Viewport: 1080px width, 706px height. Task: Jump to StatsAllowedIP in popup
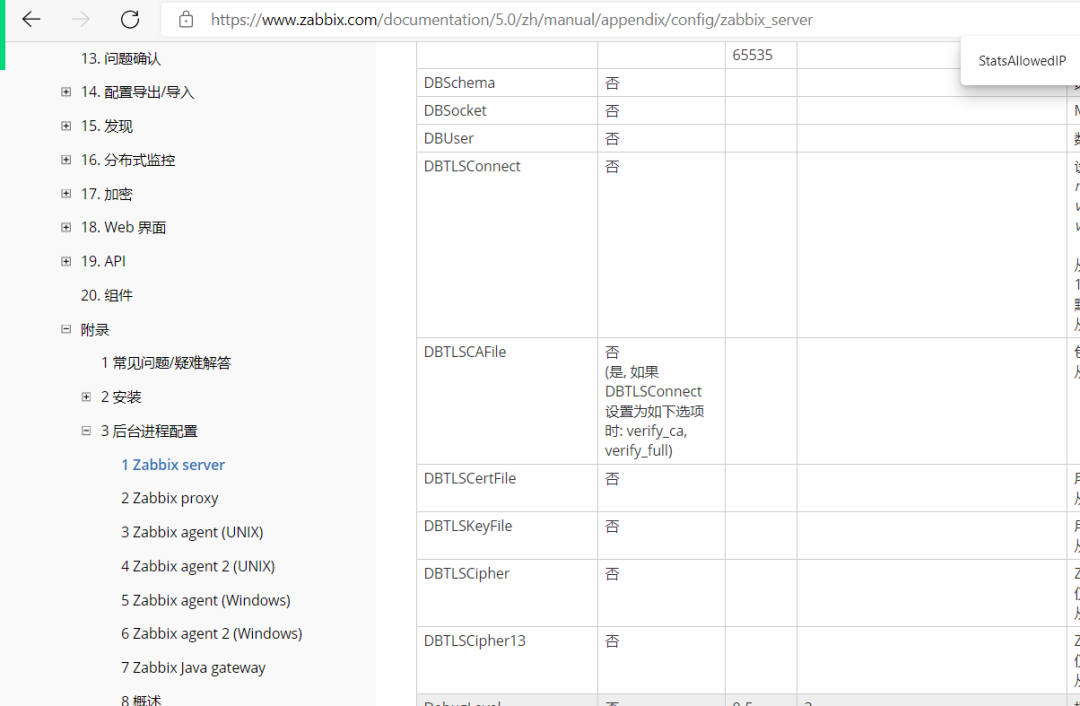pyautogui.click(x=1022, y=61)
